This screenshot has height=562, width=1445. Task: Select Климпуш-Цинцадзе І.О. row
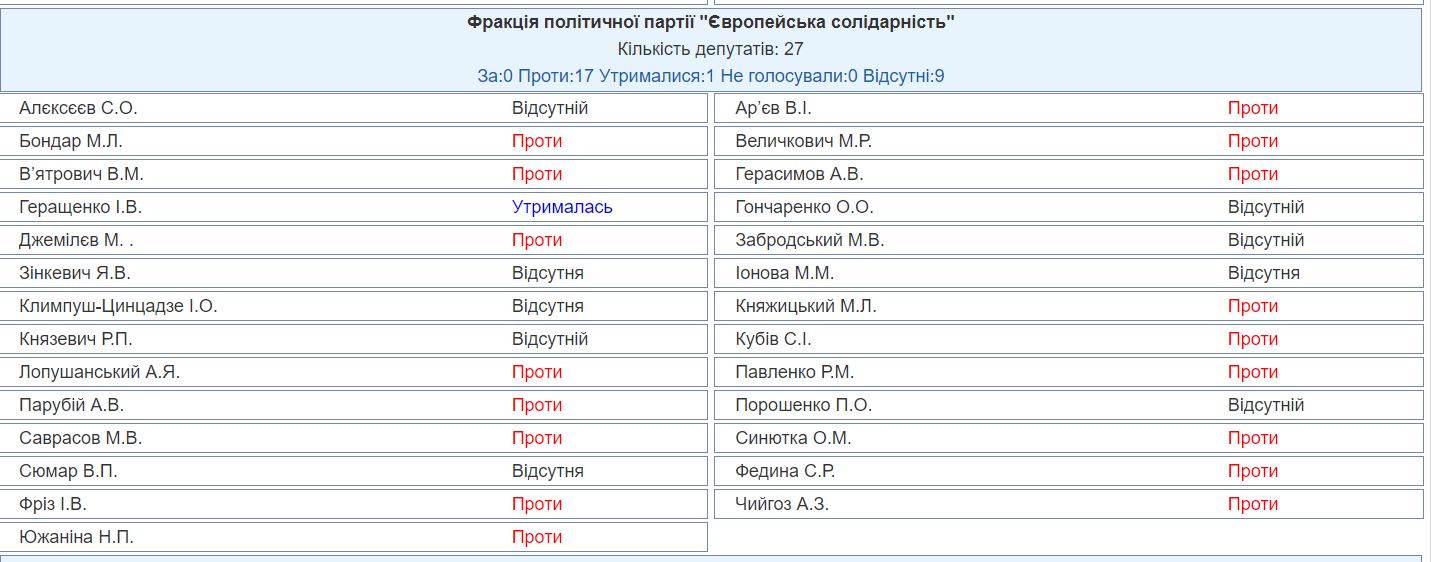pos(354,306)
